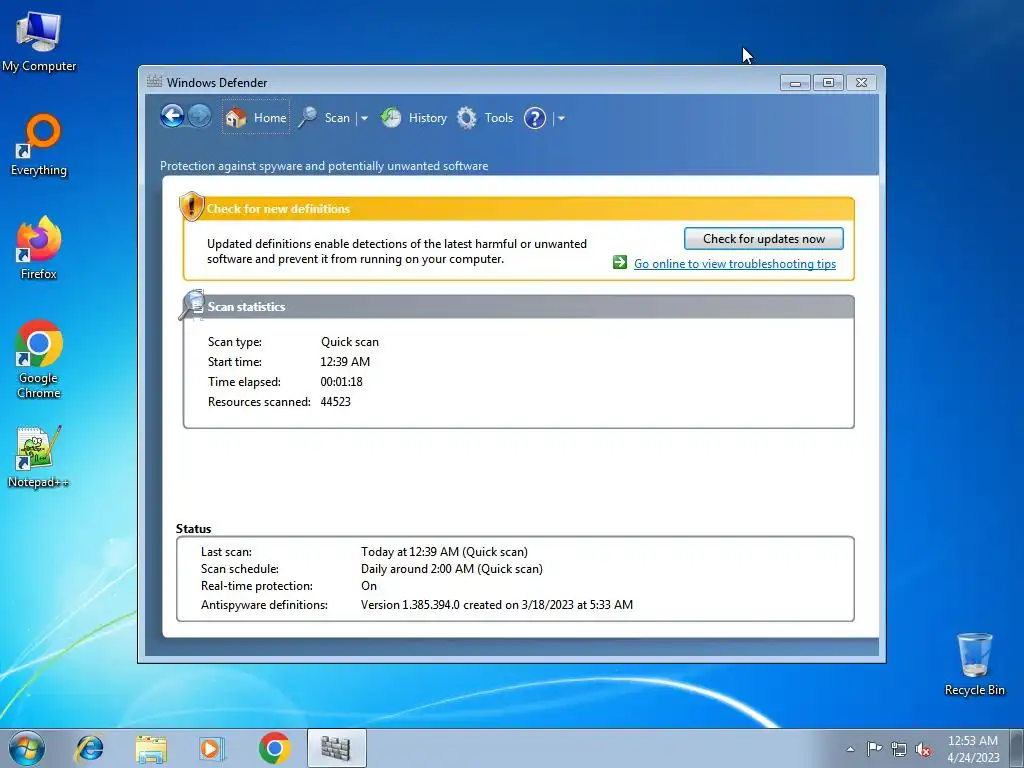The width and height of the screenshot is (1024, 768).
Task: Click the network tray icon
Action: coord(899,749)
